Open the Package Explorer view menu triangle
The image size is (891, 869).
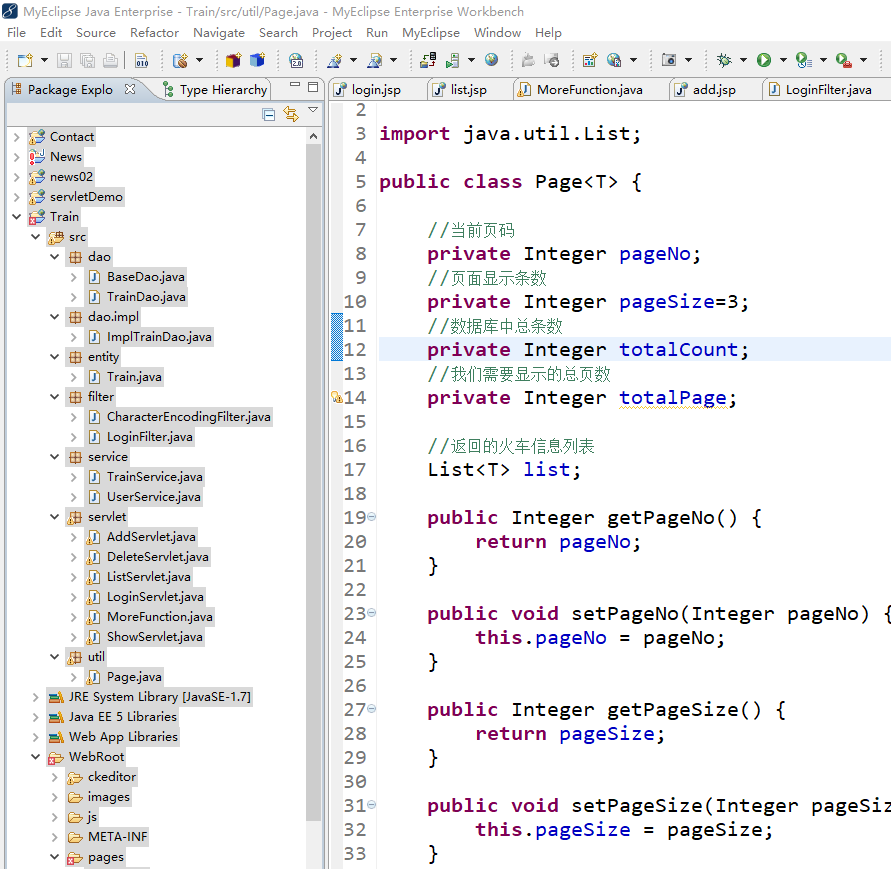(x=313, y=110)
